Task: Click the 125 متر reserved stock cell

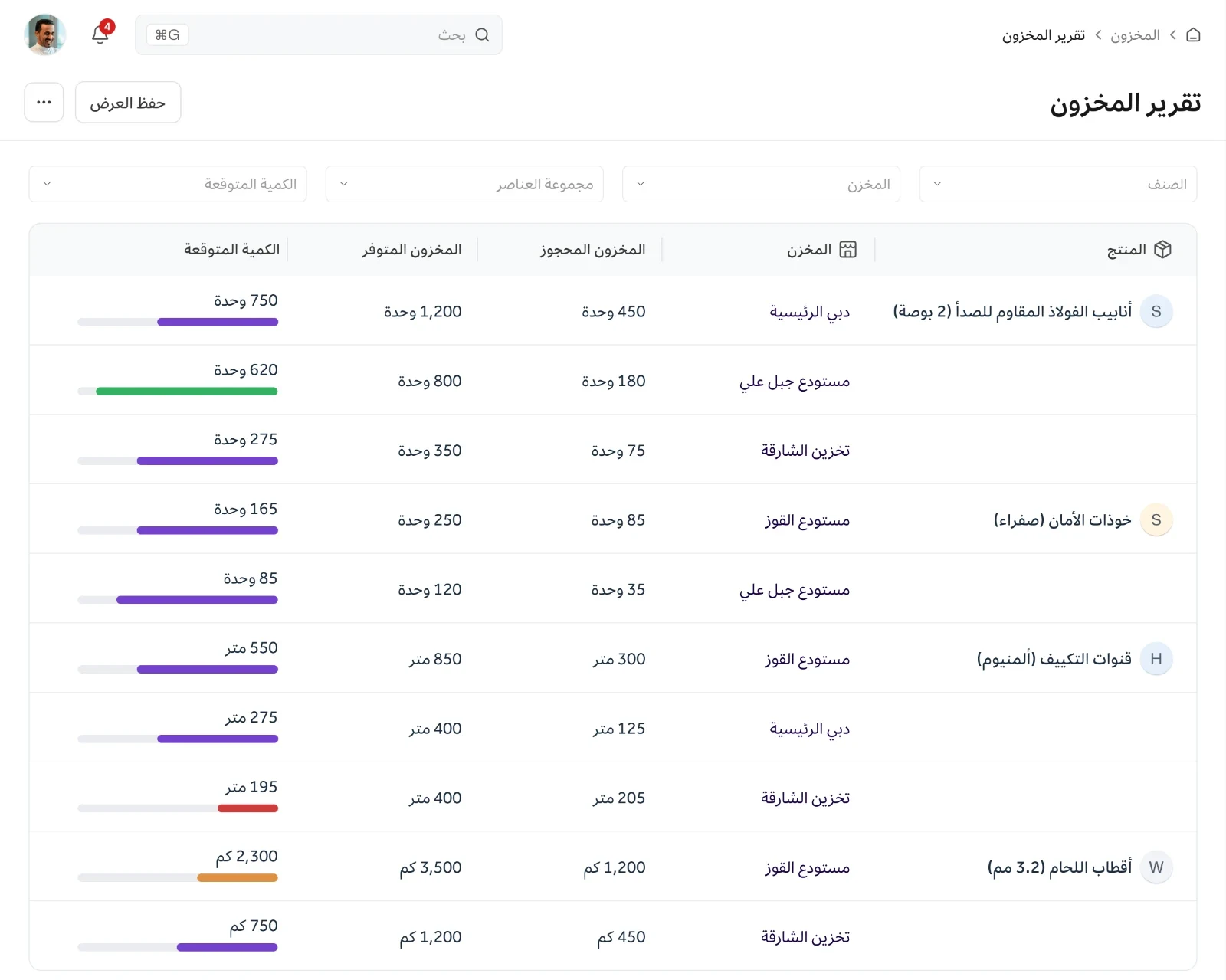Action: [x=619, y=729]
